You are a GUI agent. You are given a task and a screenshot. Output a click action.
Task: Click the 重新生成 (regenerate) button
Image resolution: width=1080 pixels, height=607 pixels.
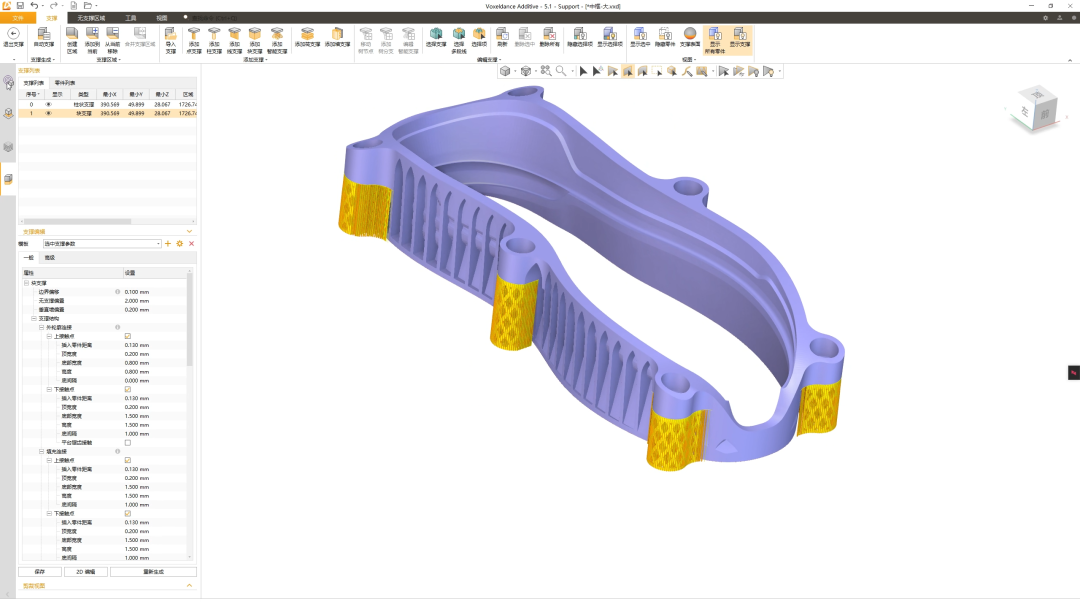pyautogui.click(x=153, y=572)
